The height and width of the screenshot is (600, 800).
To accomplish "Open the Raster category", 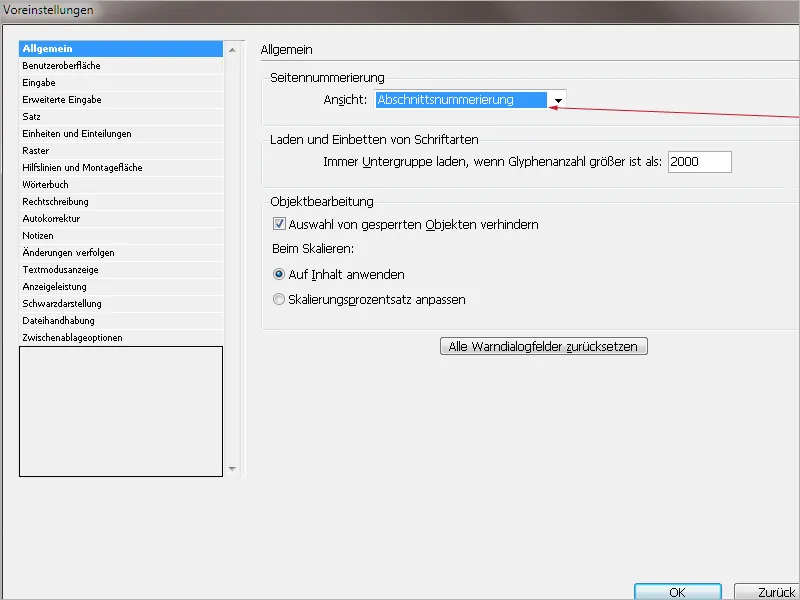I will (121, 151).
